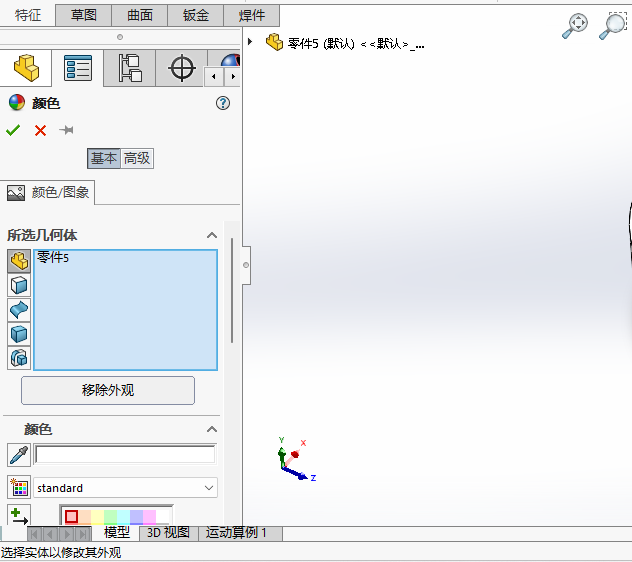Toggle to 高级 advanced mode
The height and width of the screenshot is (562, 632).
pos(137,158)
